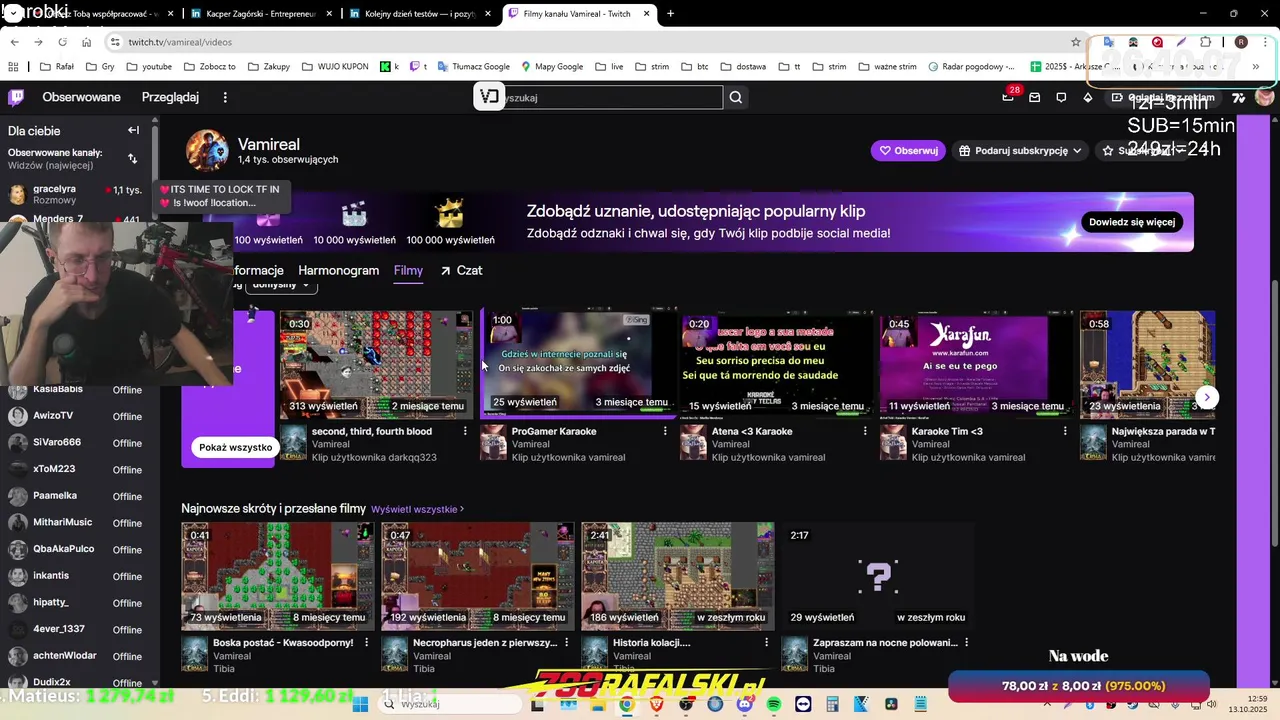The width and height of the screenshot is (1280, 720).
Task: Open options for 'Karaoke Tim <3' clip
Action: pos(1065,431)
